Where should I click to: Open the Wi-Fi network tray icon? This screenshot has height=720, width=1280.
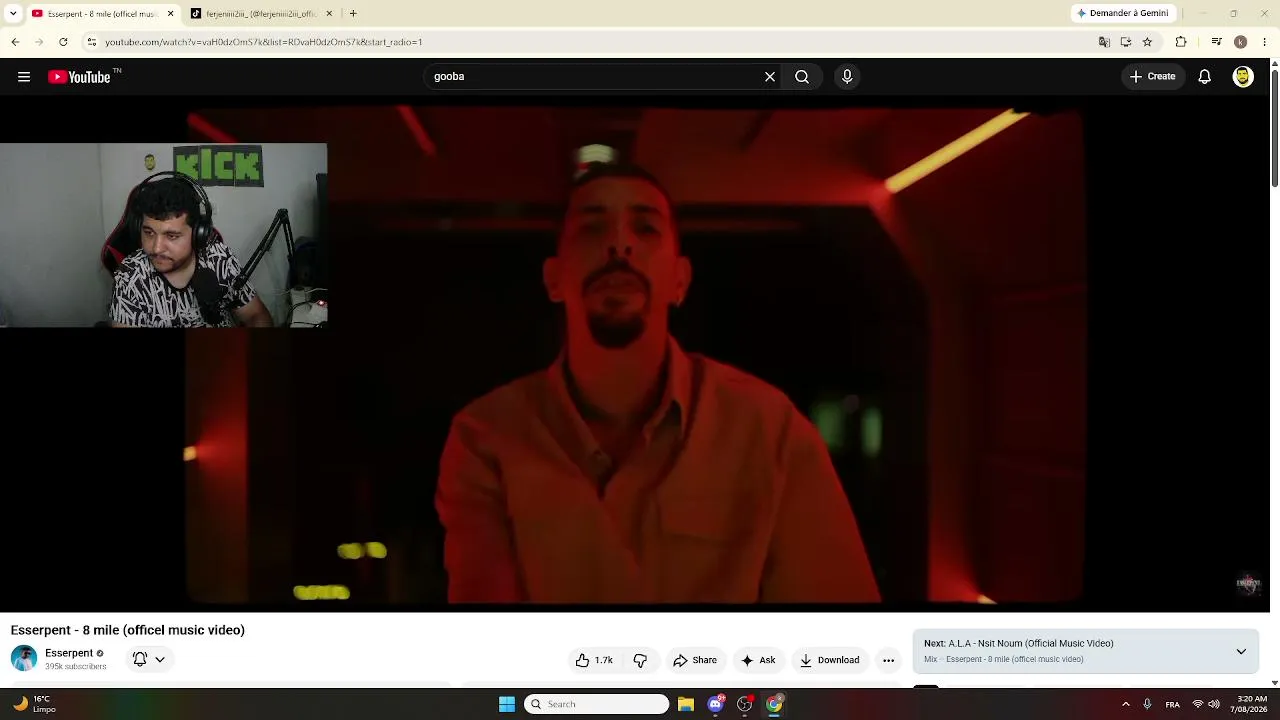tap(1198, 704)
